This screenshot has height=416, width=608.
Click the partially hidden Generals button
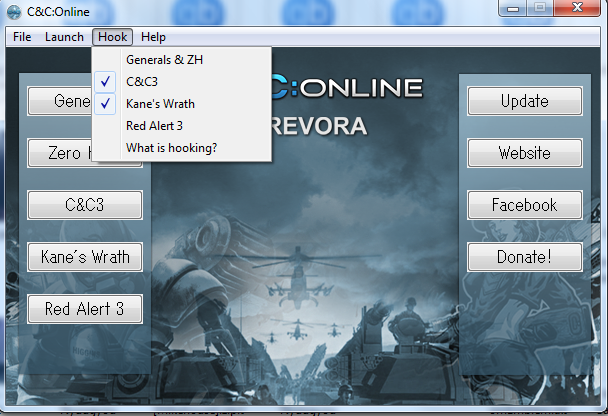60,101
